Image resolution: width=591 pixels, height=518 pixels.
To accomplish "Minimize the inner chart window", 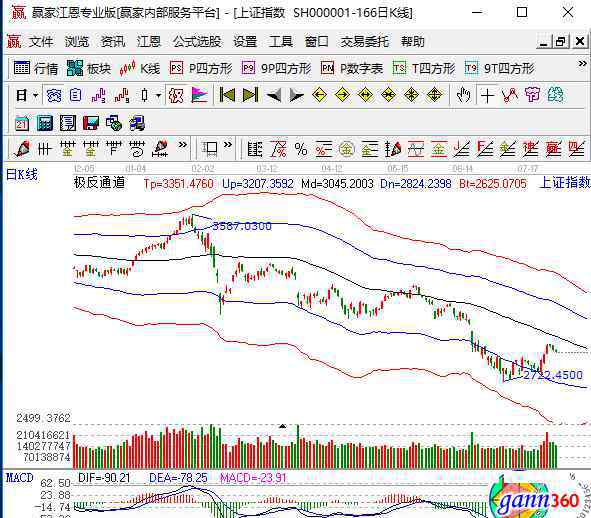I will (x=544, y=41).
